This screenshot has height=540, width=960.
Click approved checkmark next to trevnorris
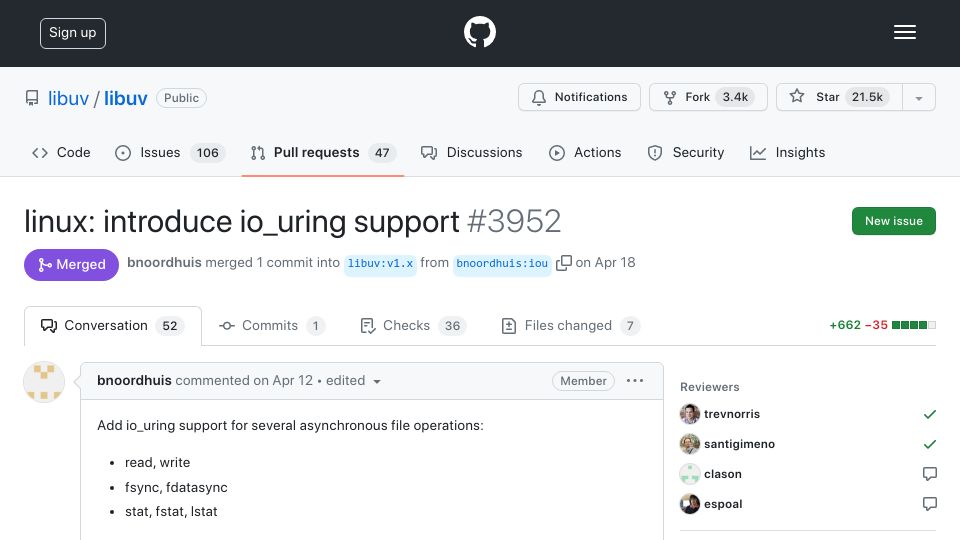point(929,414)
